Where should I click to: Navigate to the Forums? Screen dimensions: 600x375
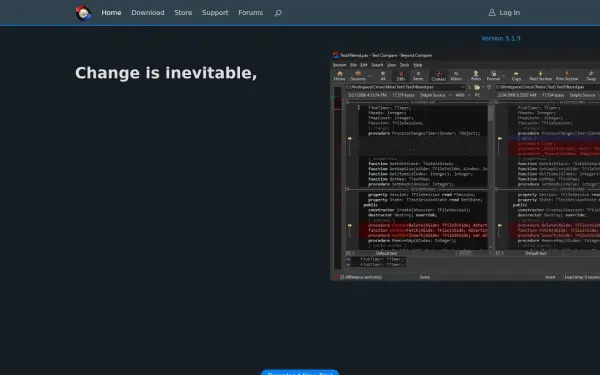click(x=251, y=13)
